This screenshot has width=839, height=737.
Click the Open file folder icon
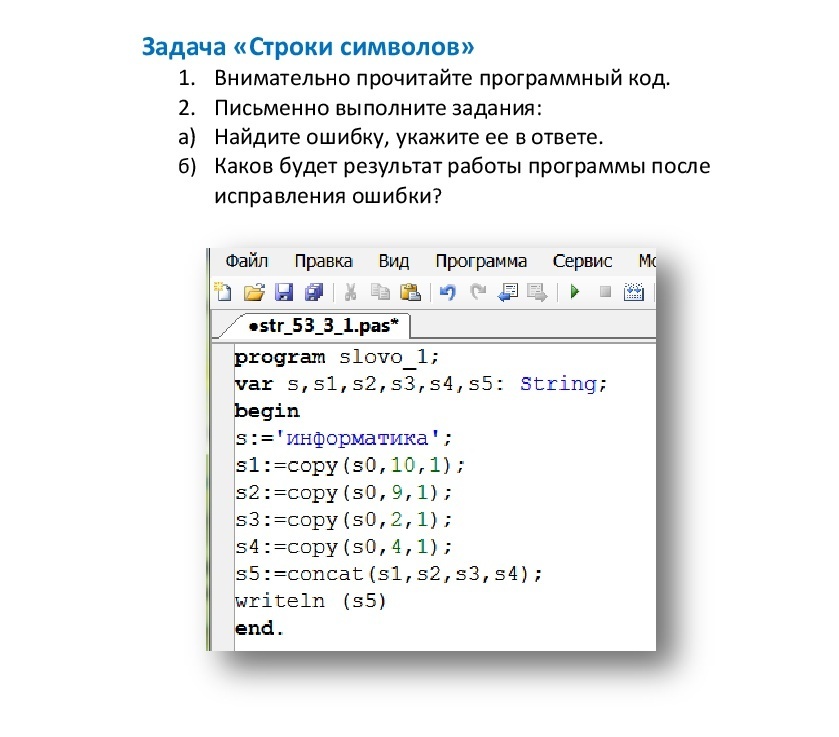pyautogui.click(x=254, y=292)
